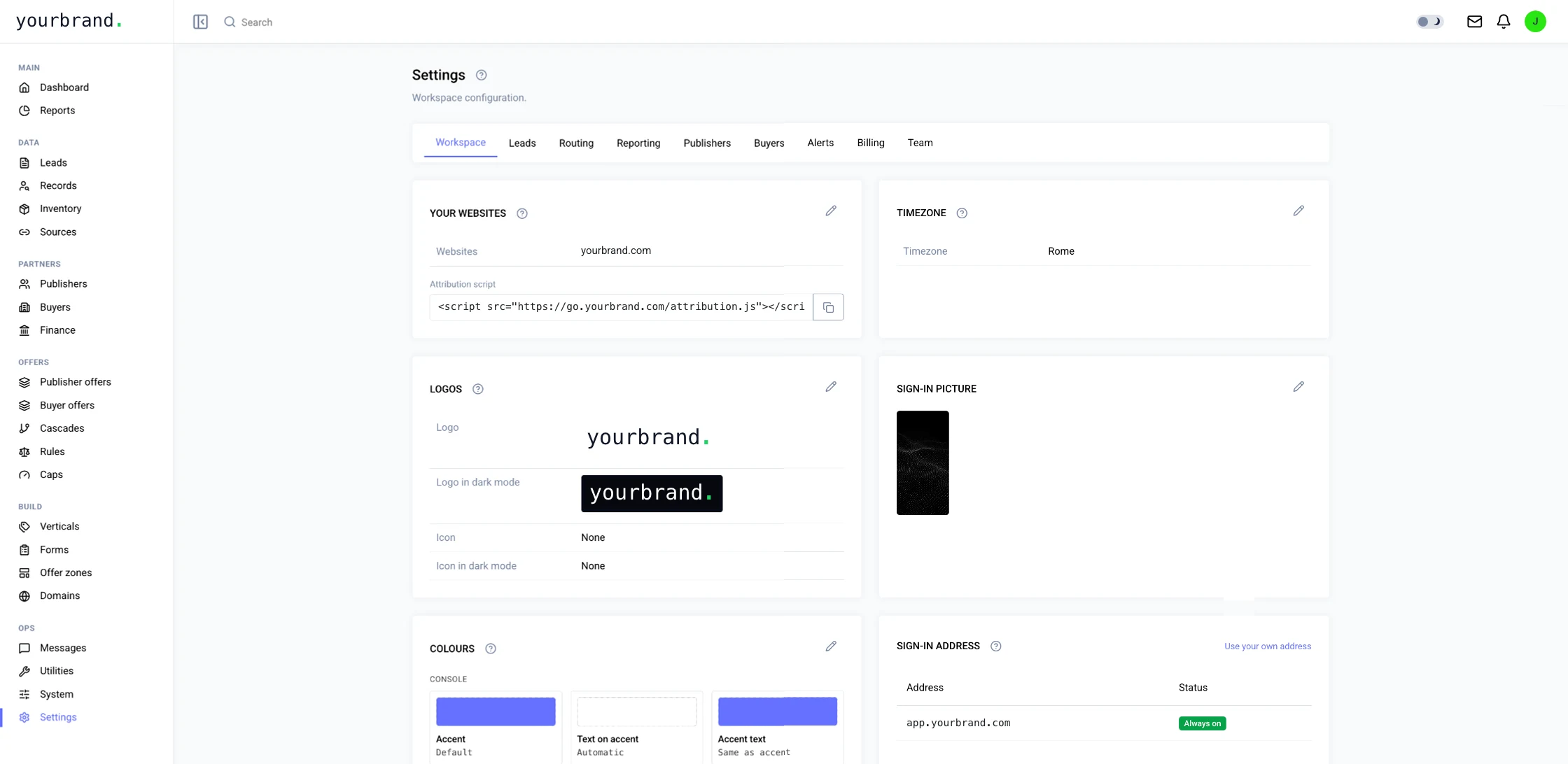Open the Team tab
This screenshot has width=1568, height=764.
click(x=920, y=143)
